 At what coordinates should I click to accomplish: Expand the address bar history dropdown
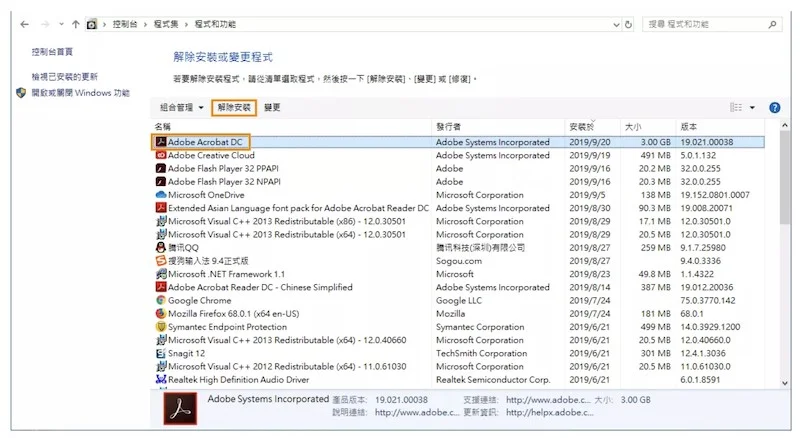point(616,25)
